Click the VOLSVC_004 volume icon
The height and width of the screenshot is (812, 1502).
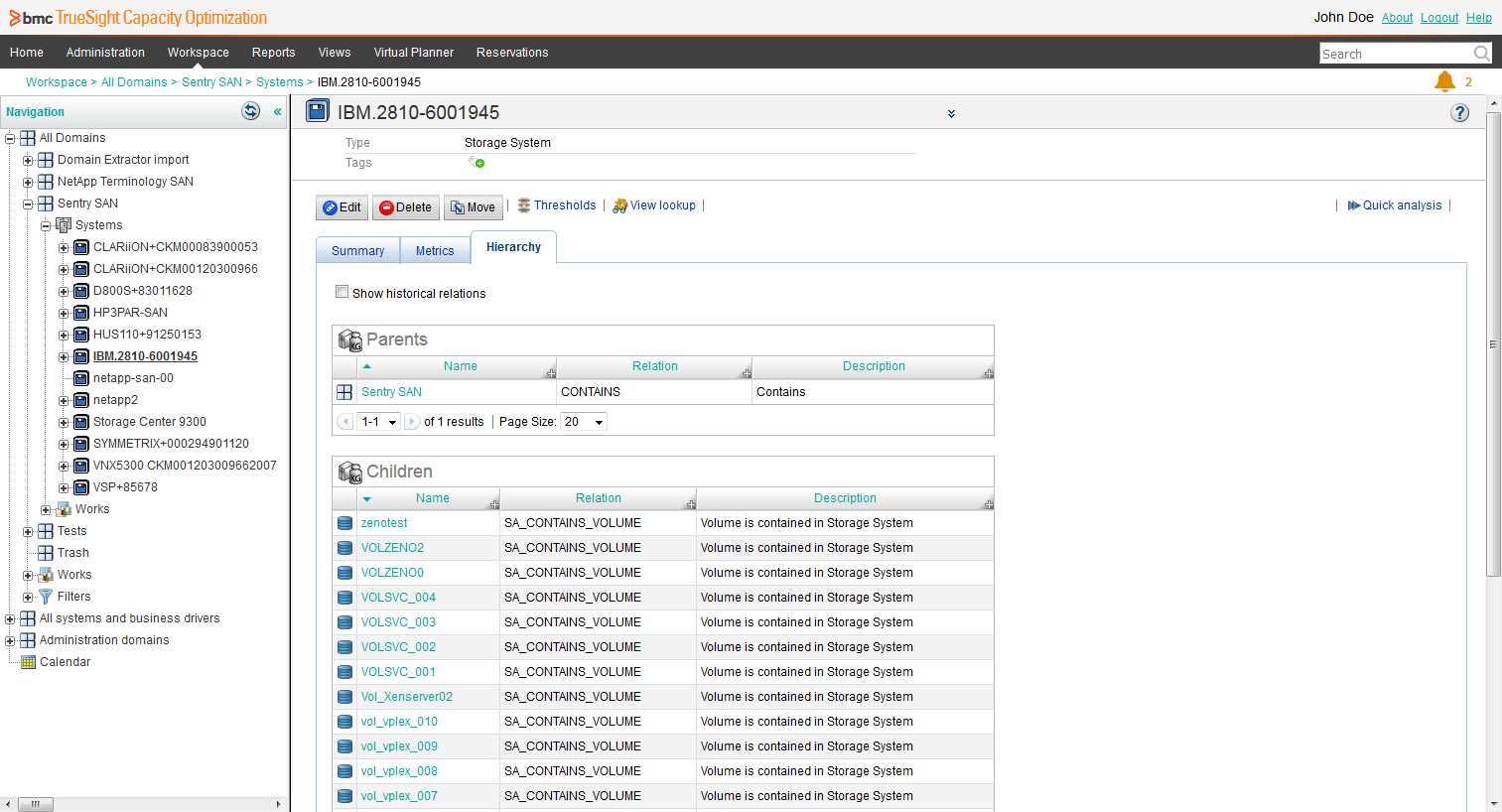[x=344, y=598]
